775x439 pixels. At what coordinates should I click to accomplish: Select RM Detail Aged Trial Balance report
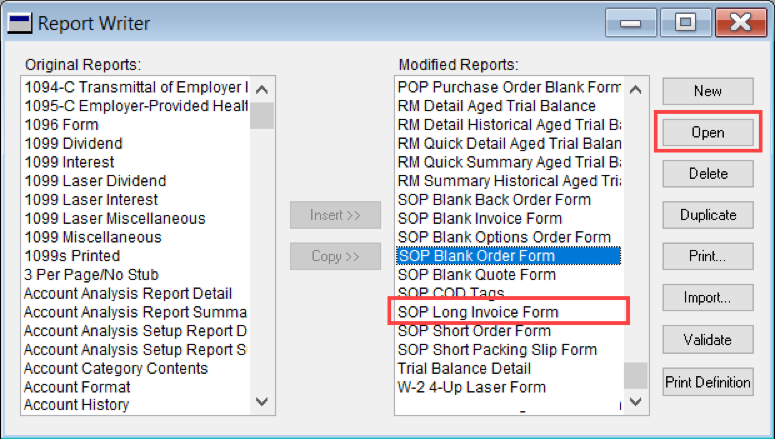(x=496, y=106)
